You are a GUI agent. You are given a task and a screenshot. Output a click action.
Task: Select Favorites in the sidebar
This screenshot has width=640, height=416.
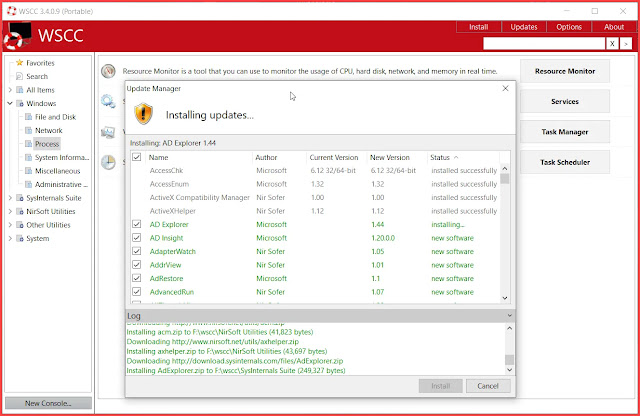[40, 63]
